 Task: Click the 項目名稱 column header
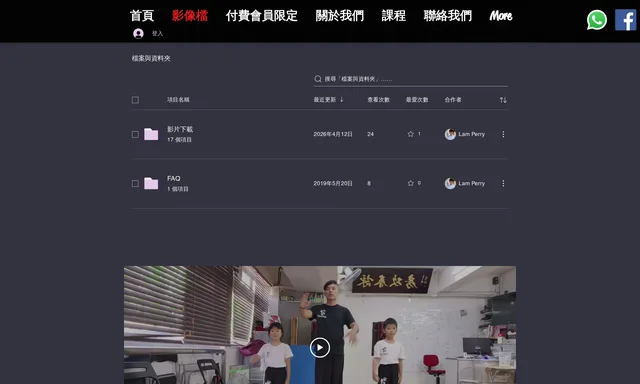coord(178,100)
